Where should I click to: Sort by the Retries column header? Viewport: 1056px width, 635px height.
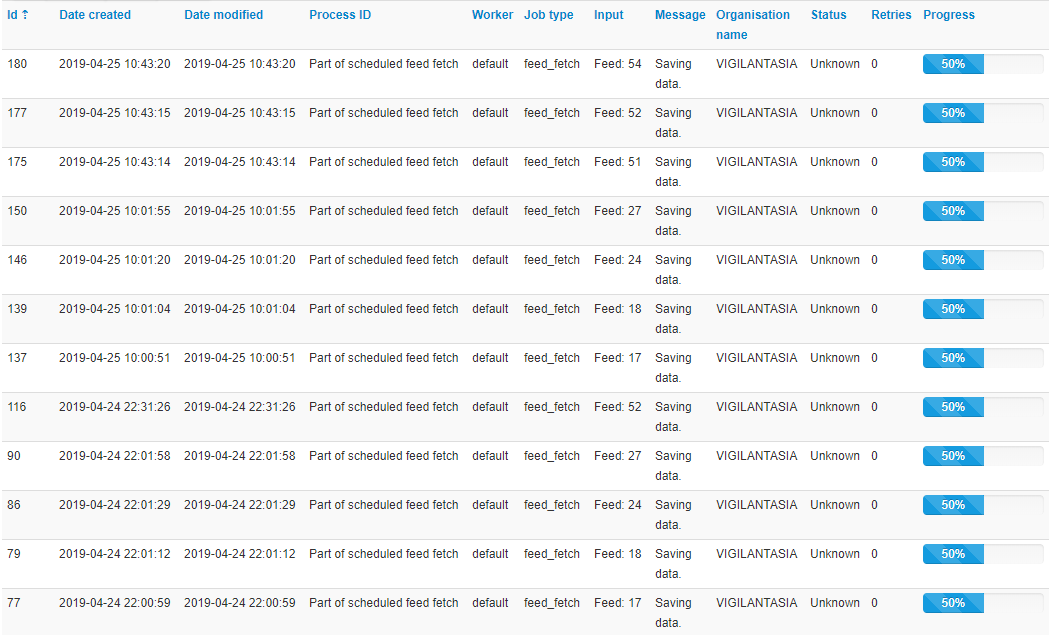coord(890,14)
